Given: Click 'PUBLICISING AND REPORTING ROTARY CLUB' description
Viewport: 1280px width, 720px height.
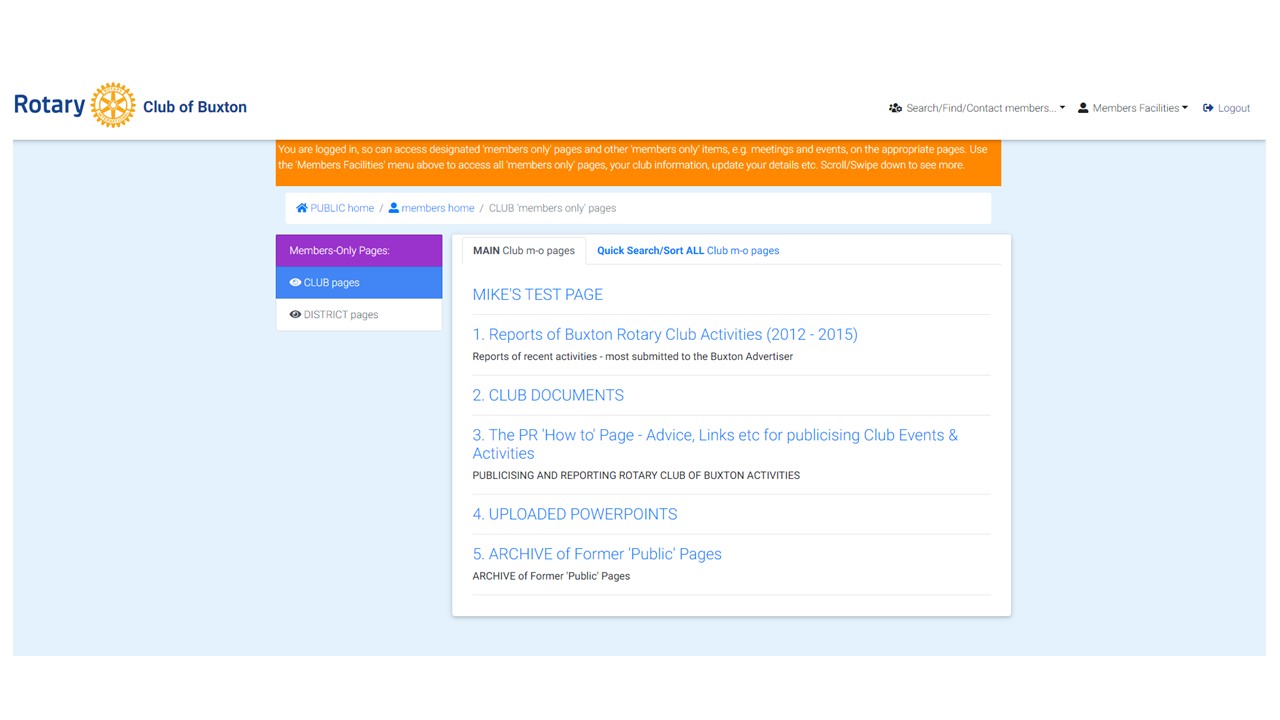Looking at the screenshot, I should pyautogui.click(x=636, y=476).
